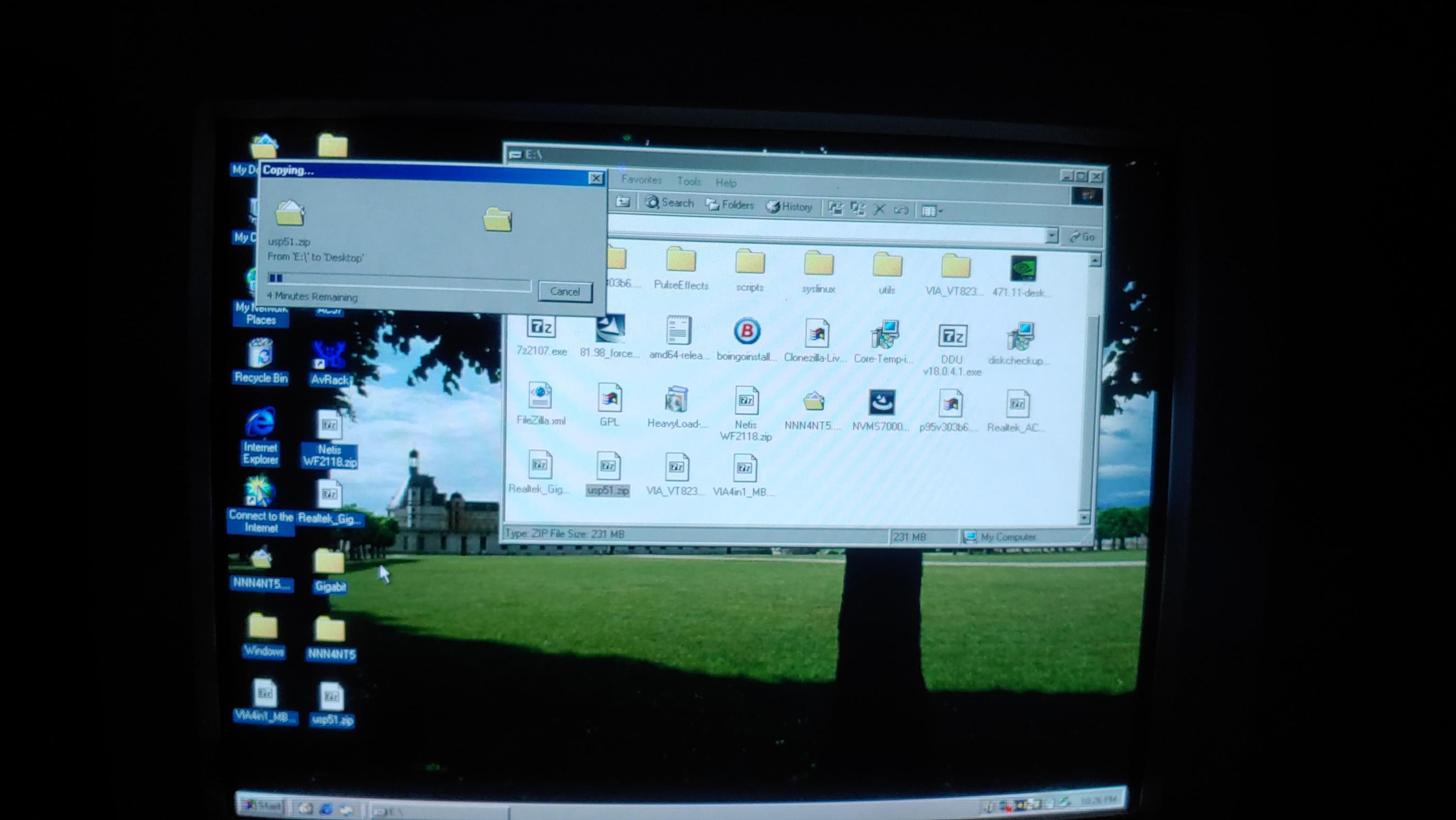The width and height of the screenshot is (1456, 820).
Task: Click the Copy To toolbar icon
Action: 858,209
